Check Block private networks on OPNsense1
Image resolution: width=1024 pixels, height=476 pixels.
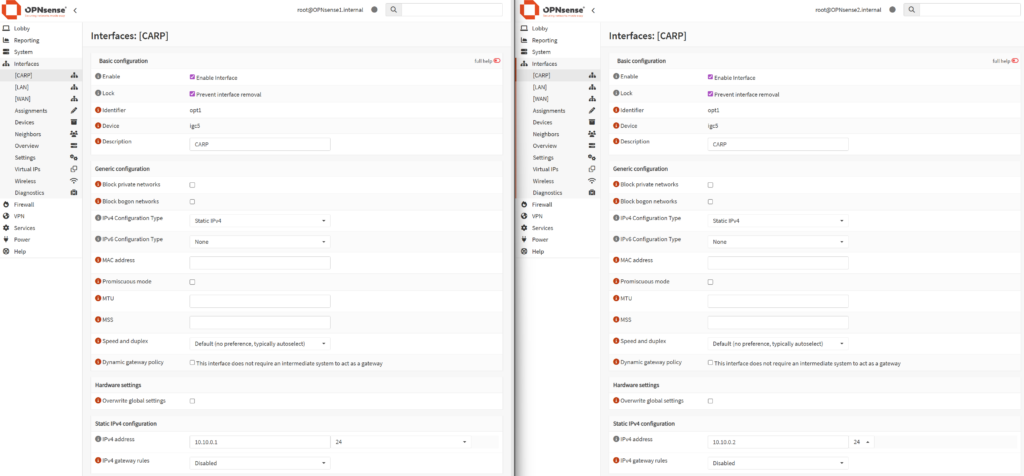coord(192,185)
